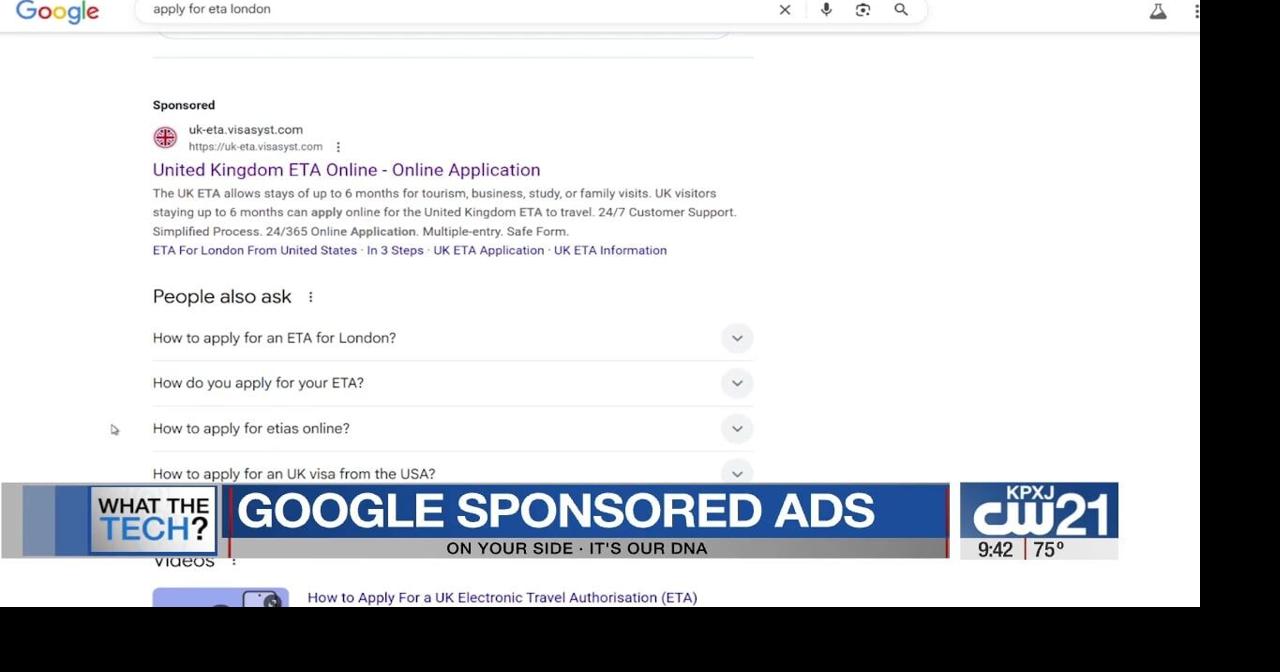Open Search Labs flask icon

coord(1157,10)
